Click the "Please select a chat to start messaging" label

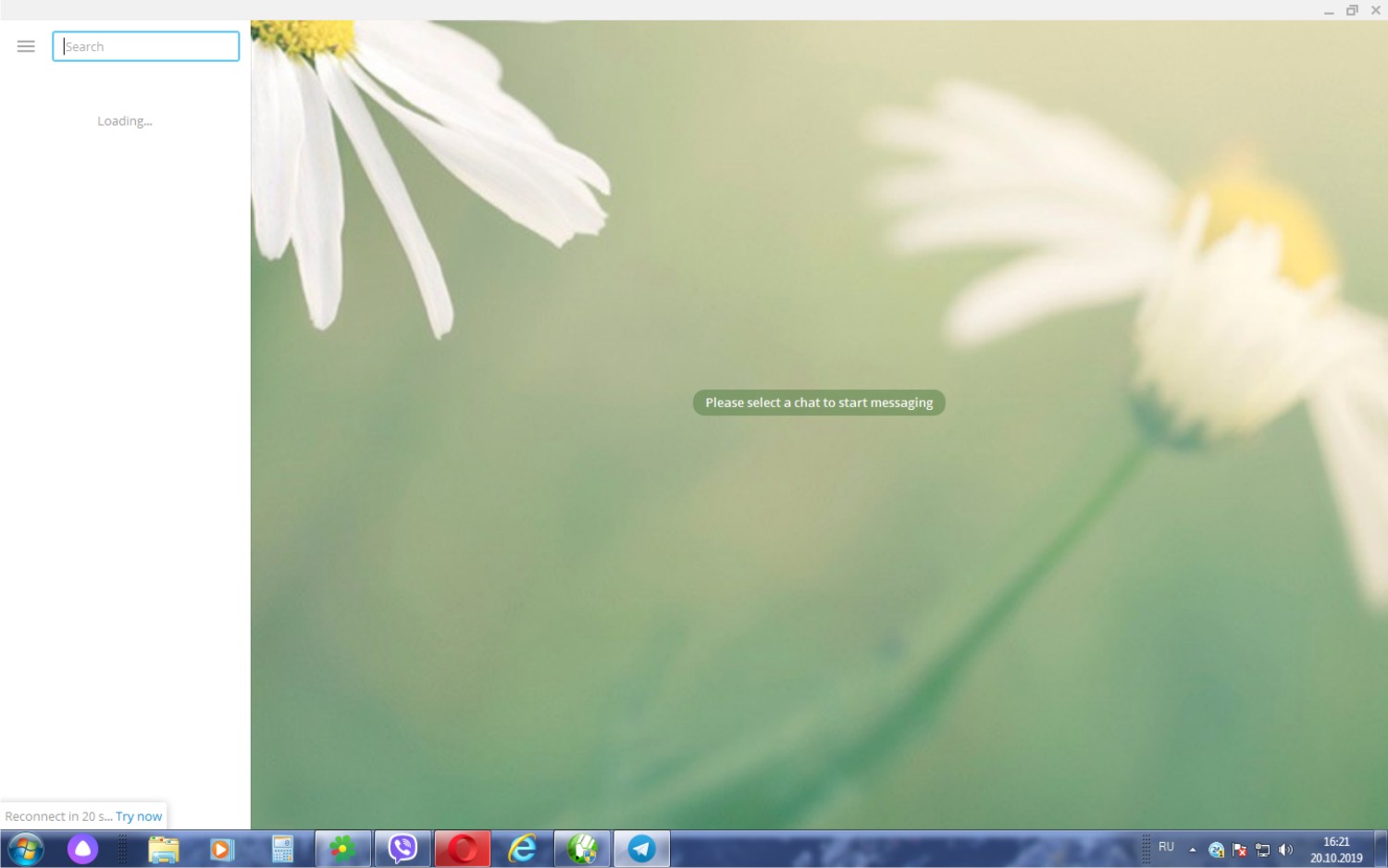click(819, 403)
